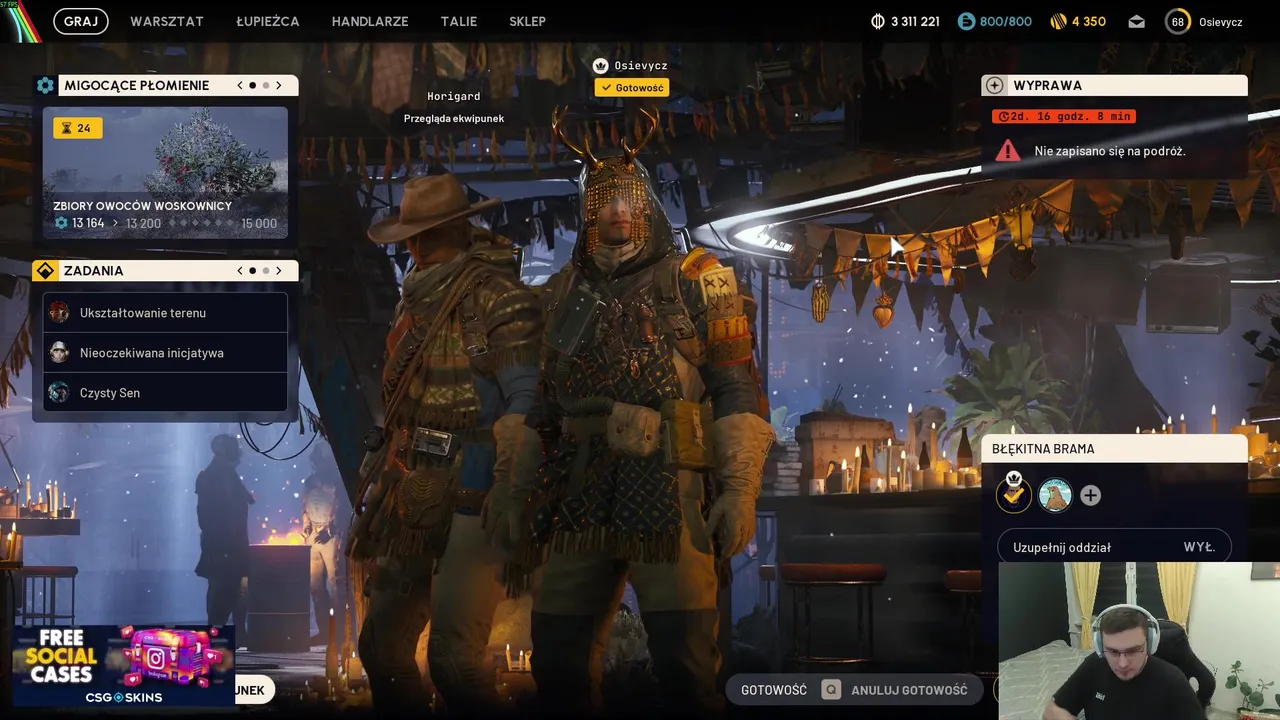
Task: Open the Czysty Sen task
Action: pos(165,392)
